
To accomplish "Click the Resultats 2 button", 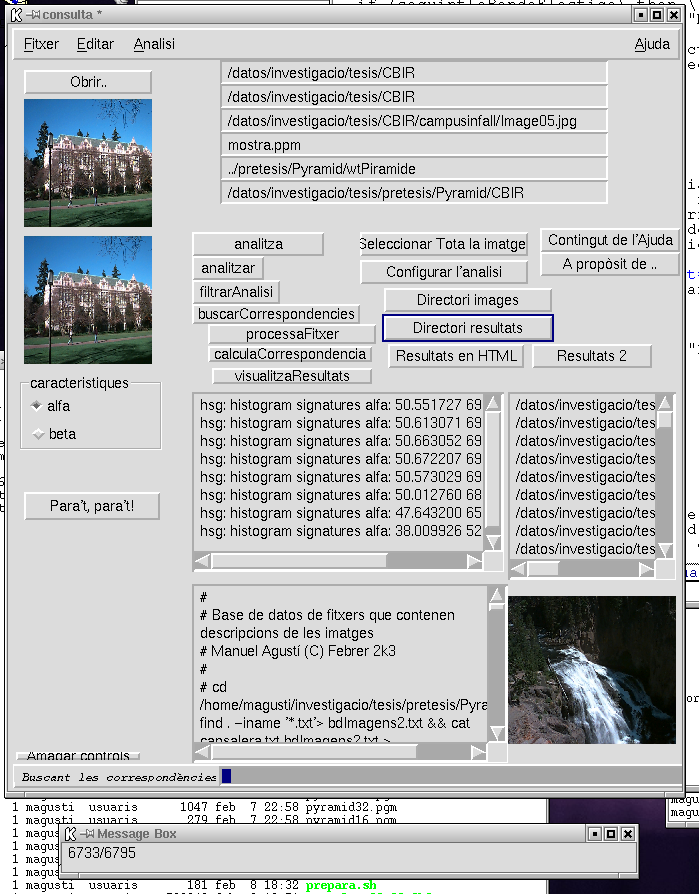I will 592,356.
